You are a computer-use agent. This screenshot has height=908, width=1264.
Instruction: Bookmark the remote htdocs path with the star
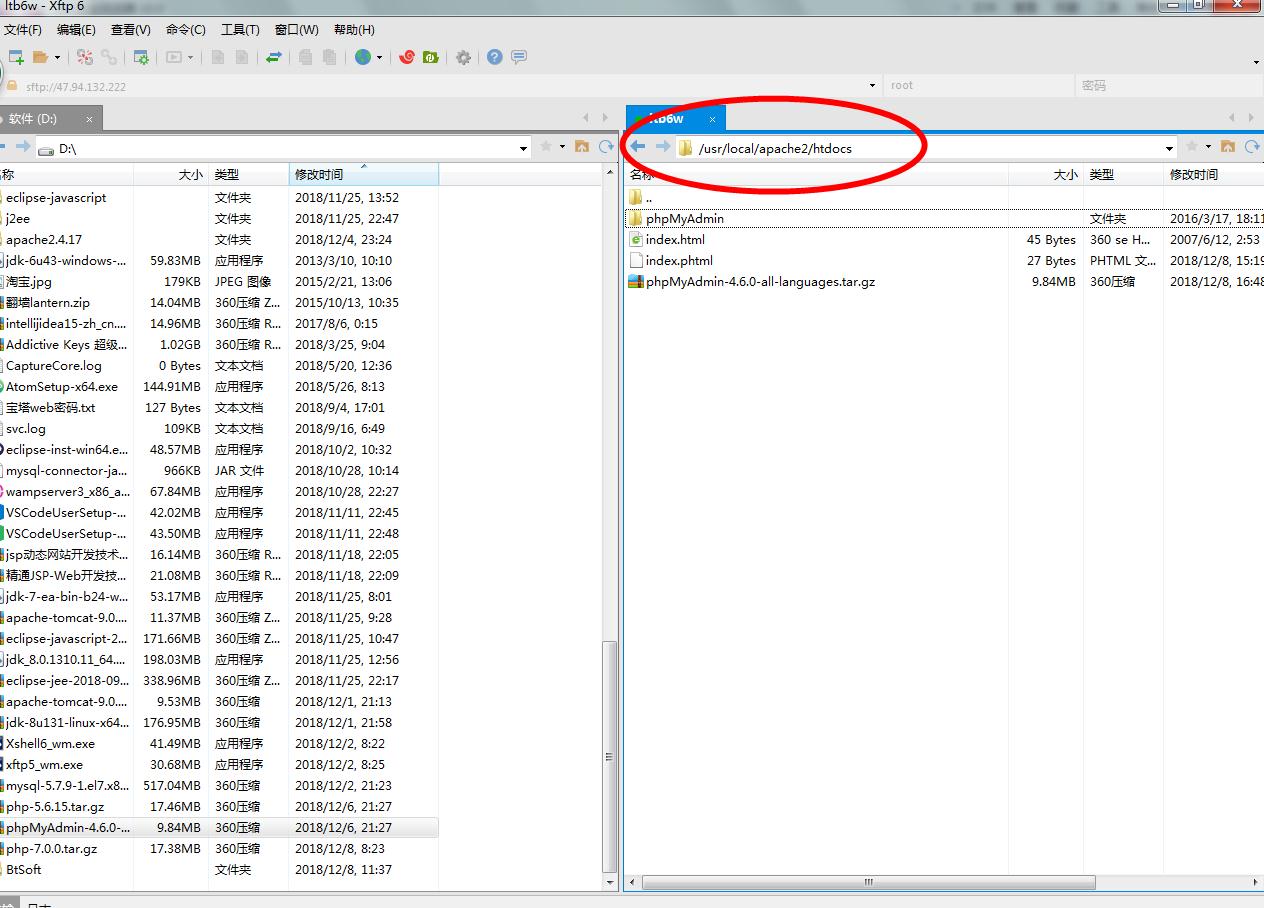1192,147
